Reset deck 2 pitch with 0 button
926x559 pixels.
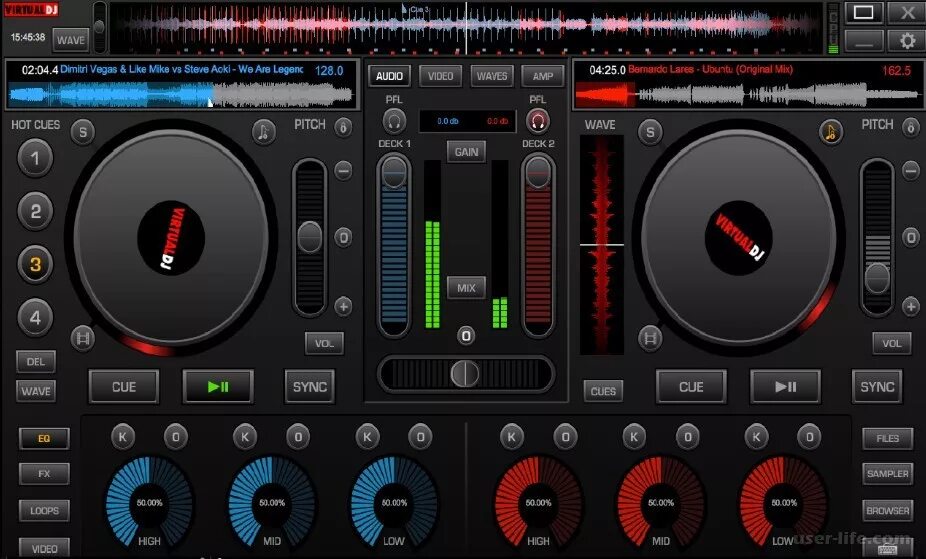point(911,237)
